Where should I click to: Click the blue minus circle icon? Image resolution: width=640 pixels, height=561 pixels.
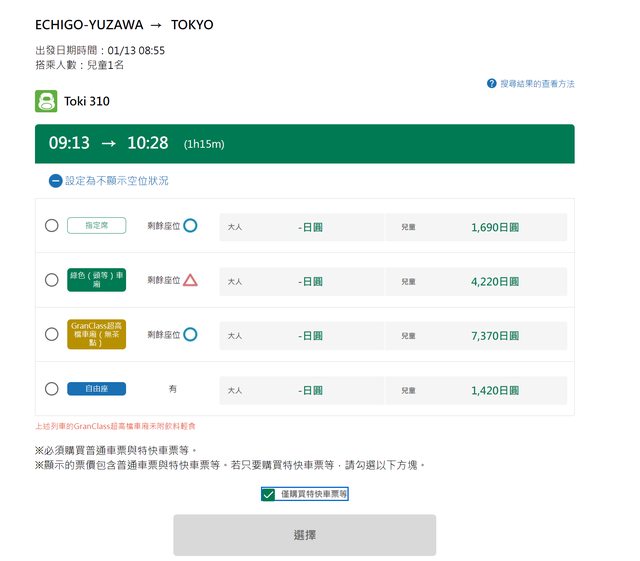pyautogui.click(x=56, y=181)
